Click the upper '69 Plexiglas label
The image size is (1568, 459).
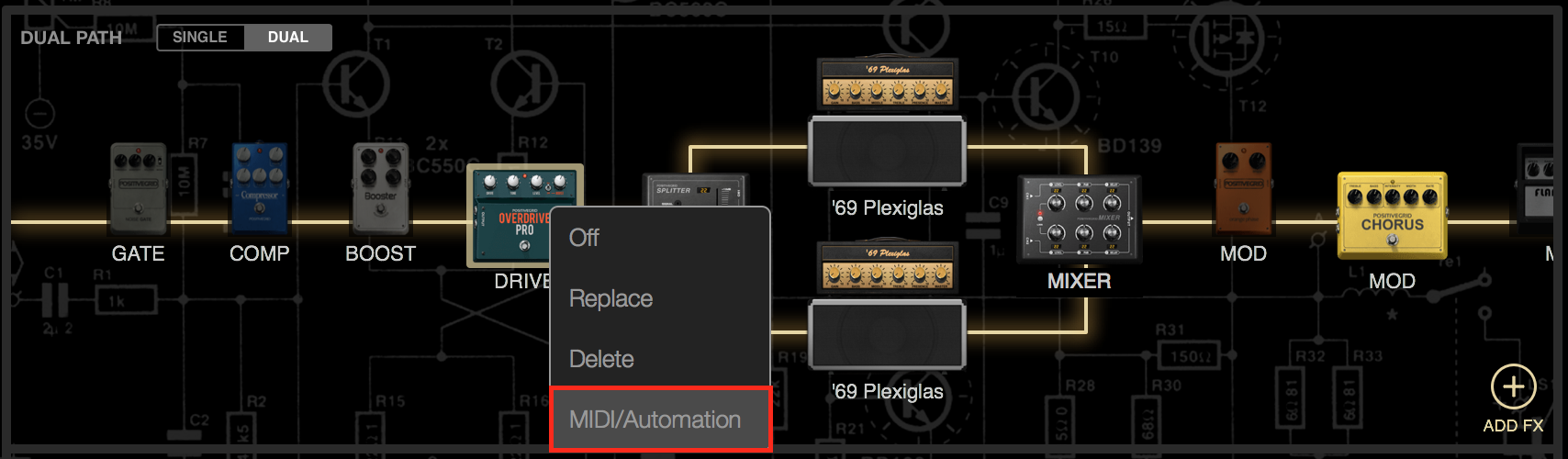pyautogui.click(x=888, y=207)
